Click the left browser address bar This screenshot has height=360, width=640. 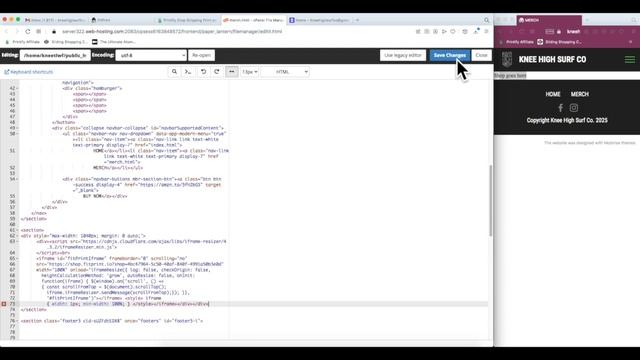[x=171, y=31]
